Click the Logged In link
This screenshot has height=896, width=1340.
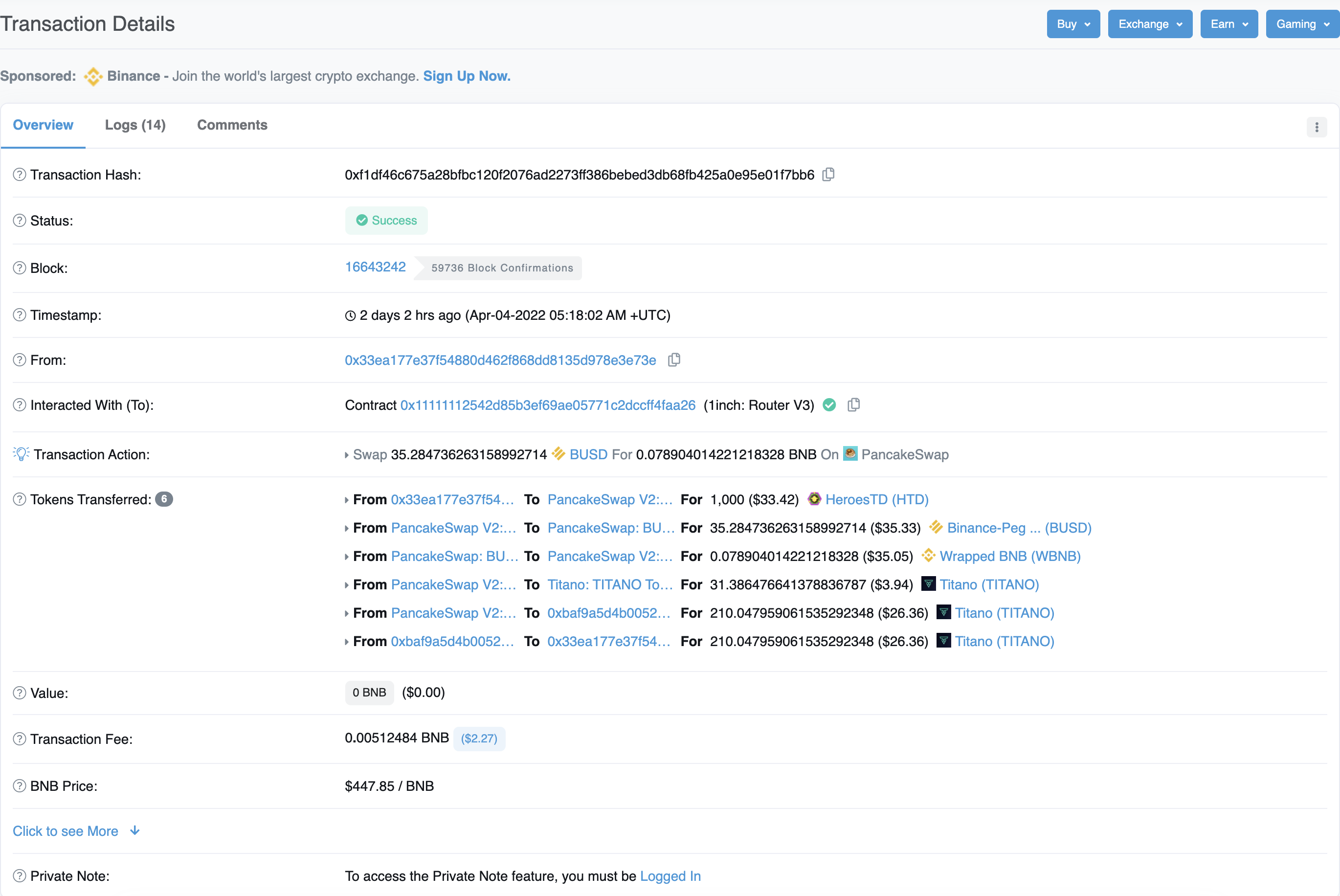point(670,876)
